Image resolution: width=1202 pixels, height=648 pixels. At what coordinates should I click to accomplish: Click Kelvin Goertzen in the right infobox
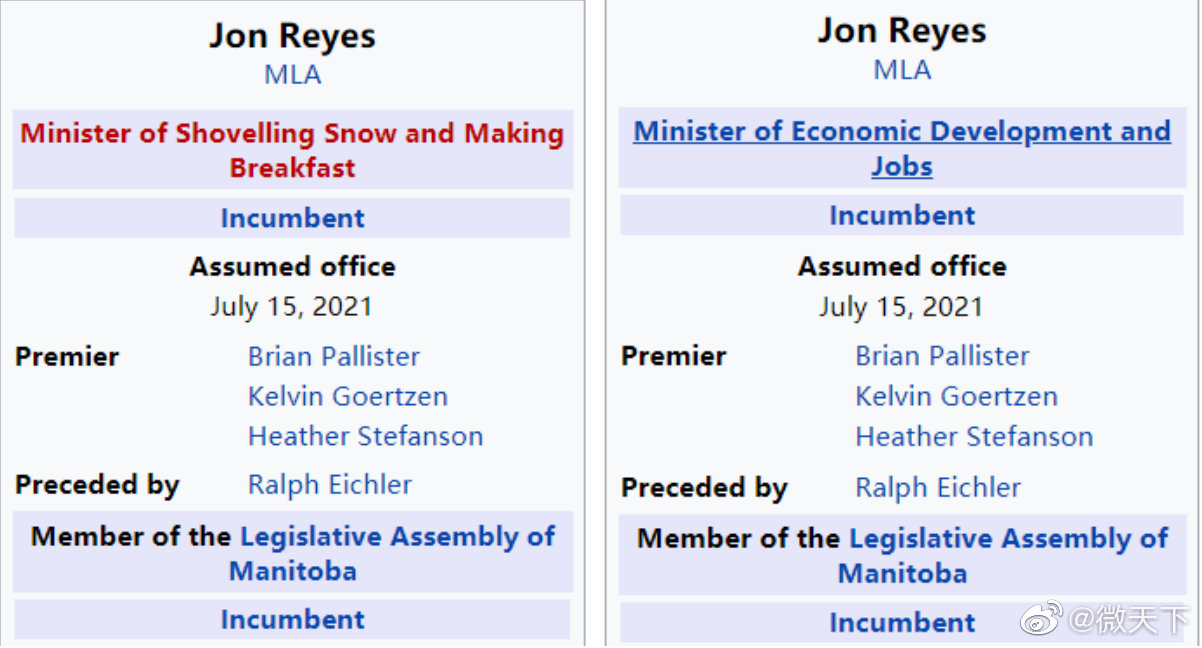[955, 396]
